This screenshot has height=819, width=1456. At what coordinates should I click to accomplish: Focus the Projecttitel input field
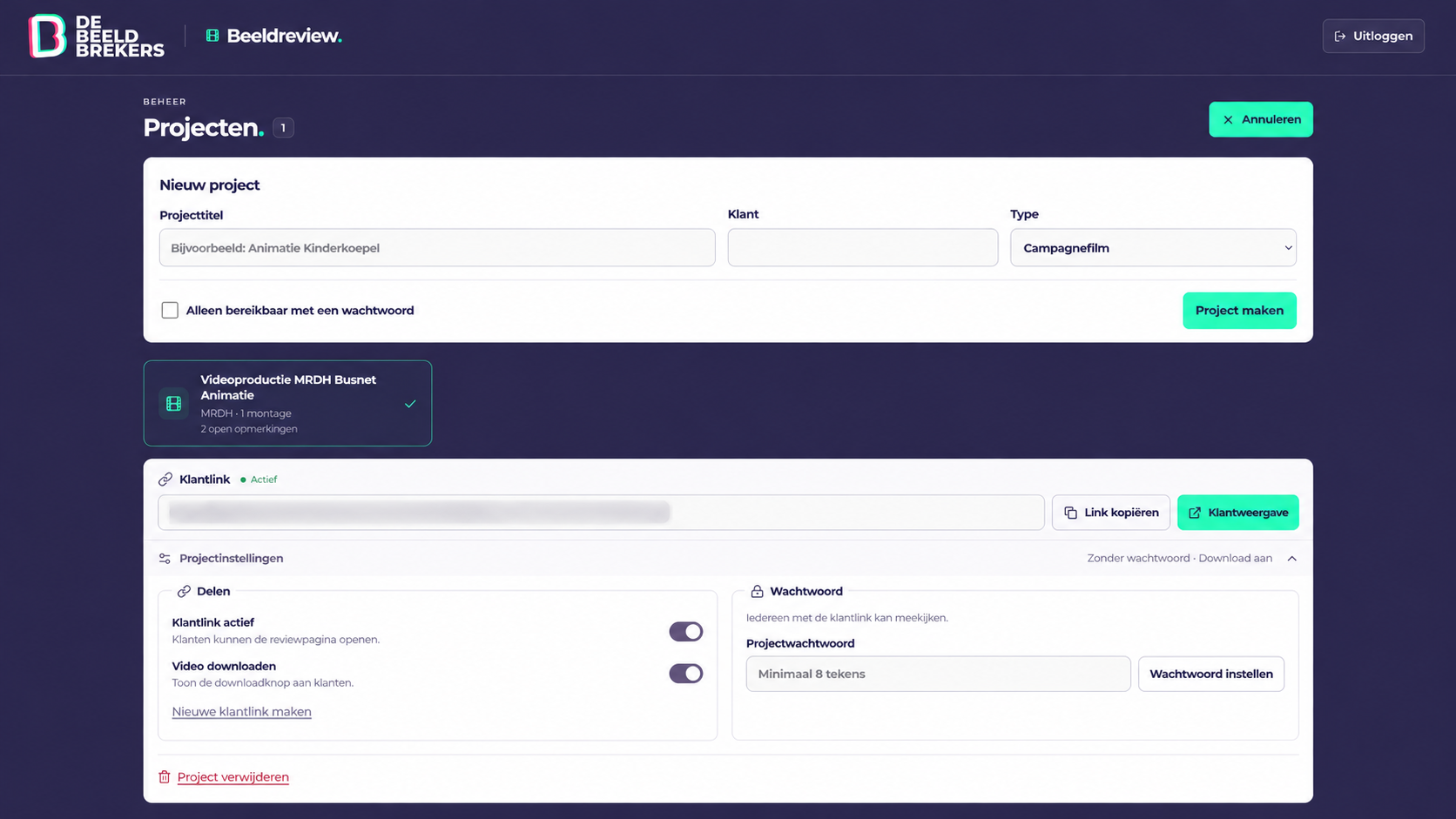coord(437,248)
